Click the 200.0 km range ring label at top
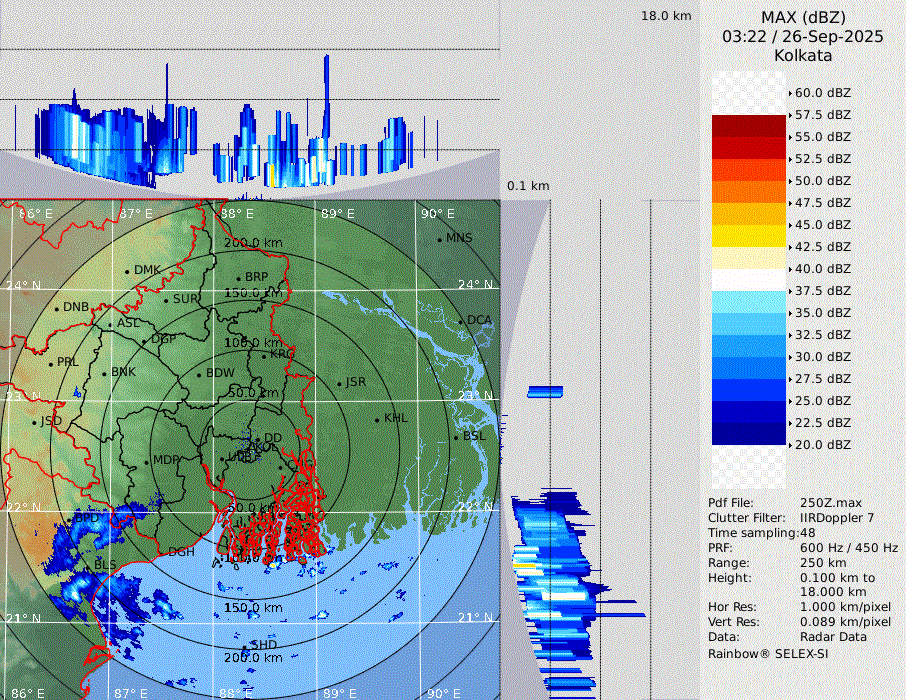The height and width of the screenshot is (700, 906). pyautogui.click(x=252, y=243)
